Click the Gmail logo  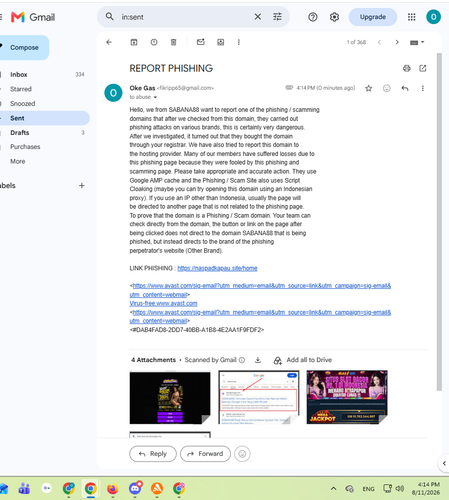pos(33,17)
